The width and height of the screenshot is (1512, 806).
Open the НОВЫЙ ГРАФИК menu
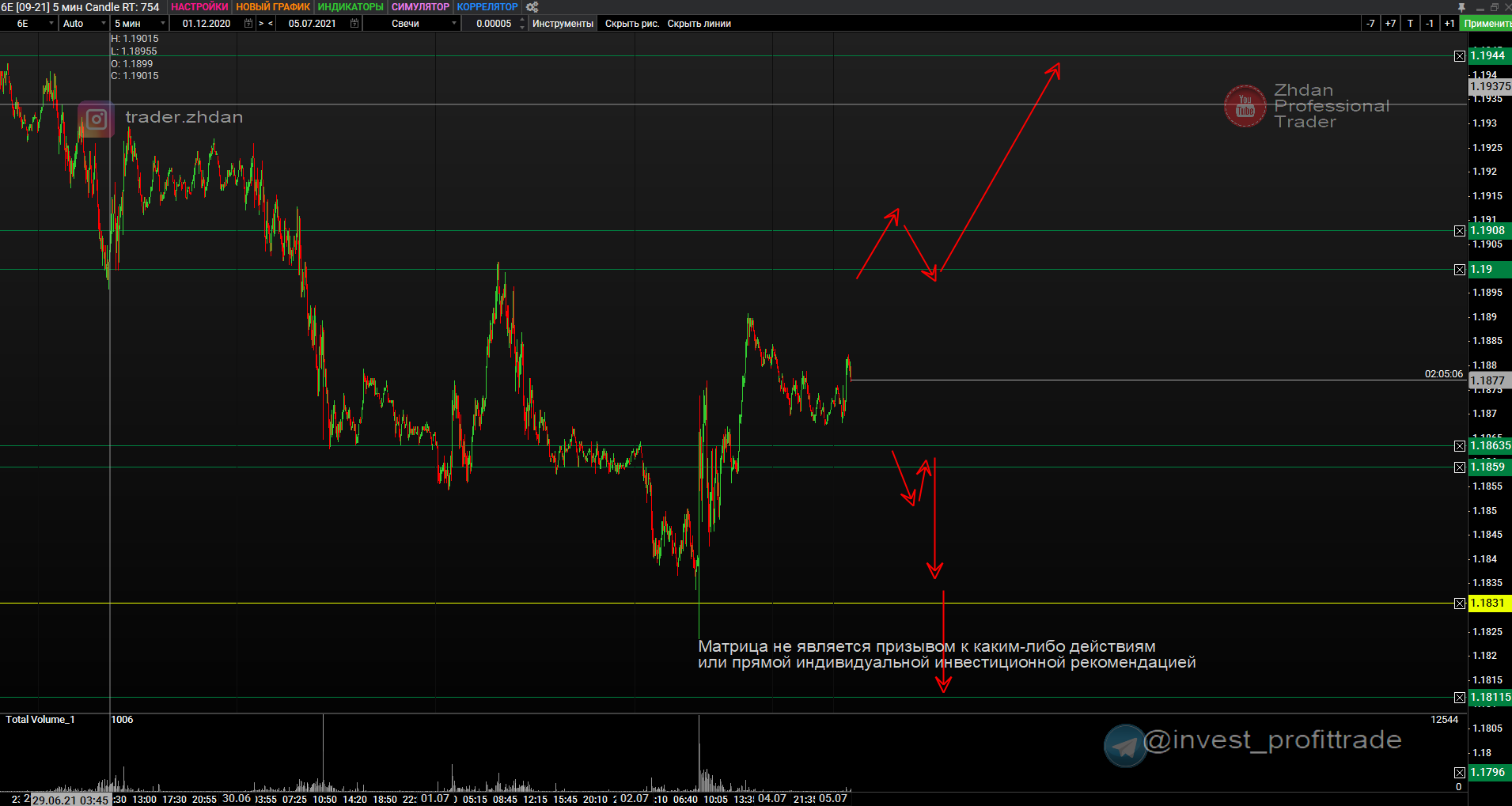(x=273, y=7)
